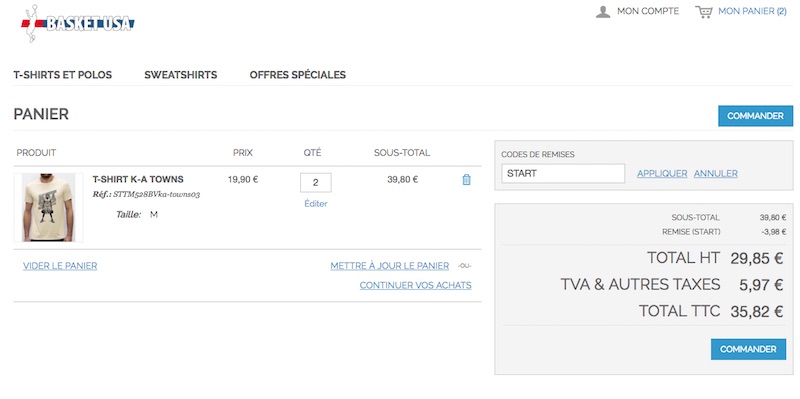Open Mon Panier (2) cart link
The image size is (800, 399).
click(x=752, y=11)
